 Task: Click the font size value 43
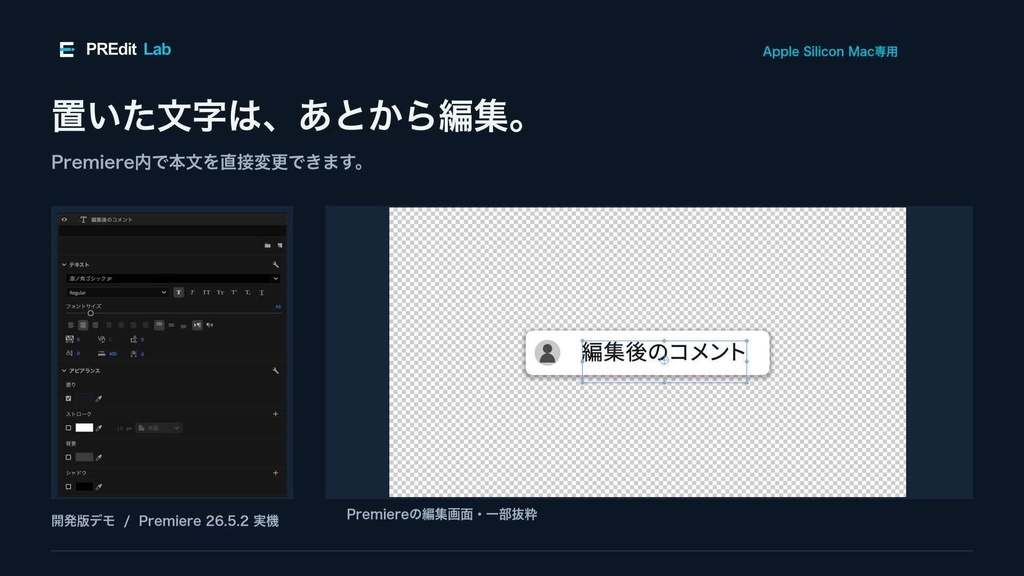(x=278, y=306)
